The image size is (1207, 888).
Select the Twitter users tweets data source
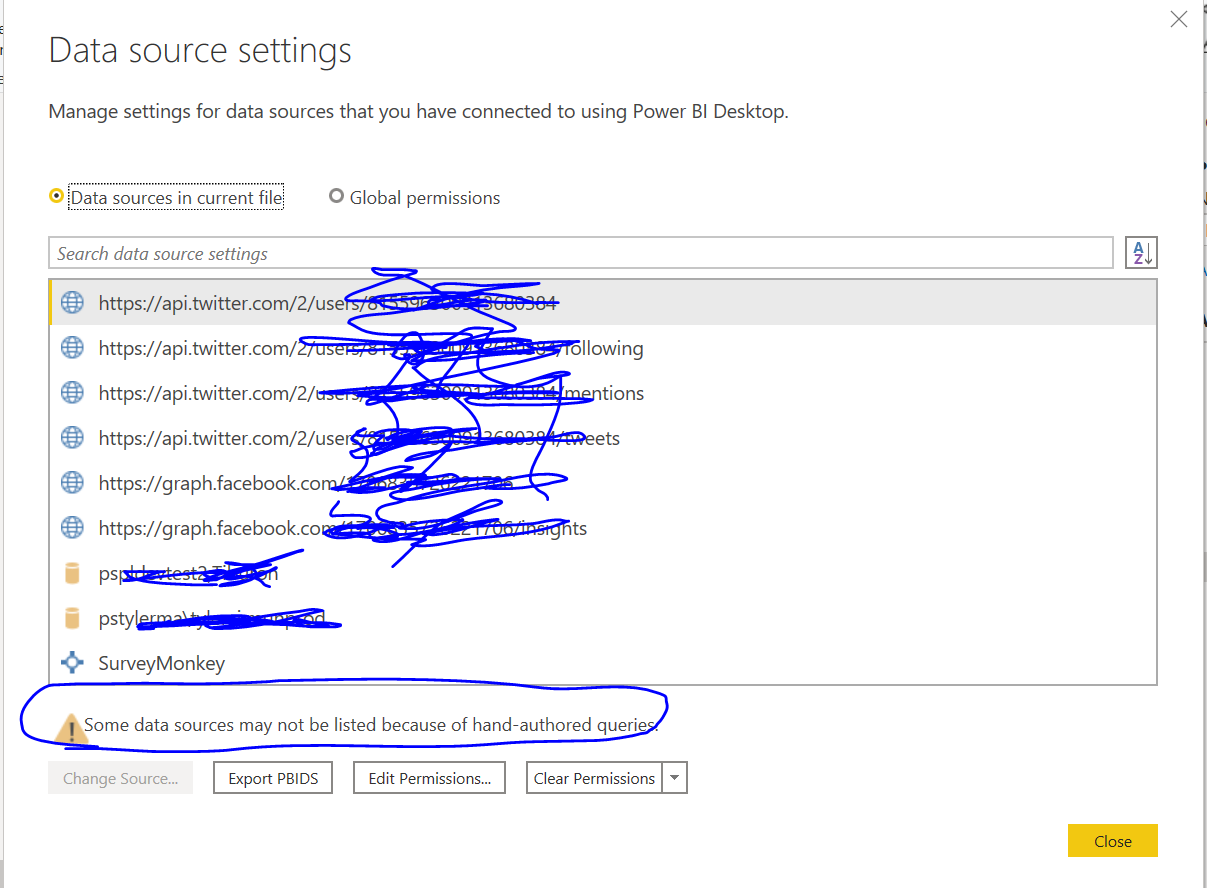(x=603, y=438)
